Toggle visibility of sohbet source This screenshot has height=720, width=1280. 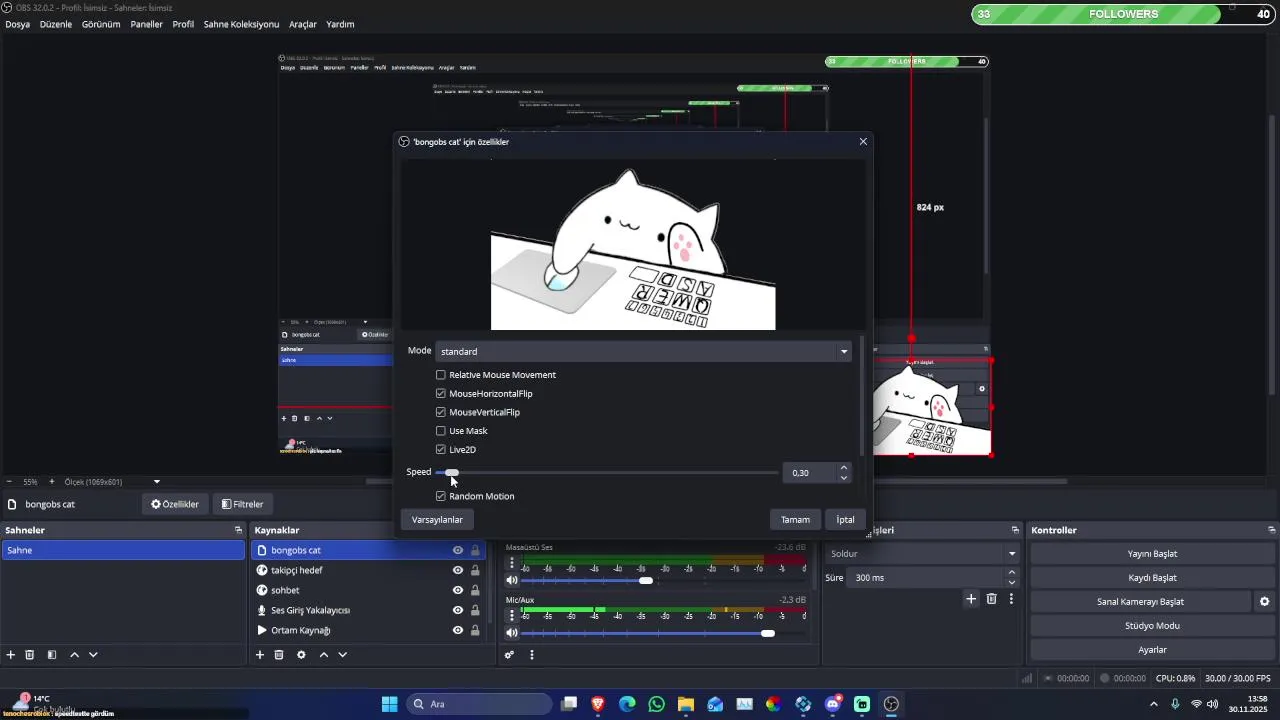coord(458,590)
